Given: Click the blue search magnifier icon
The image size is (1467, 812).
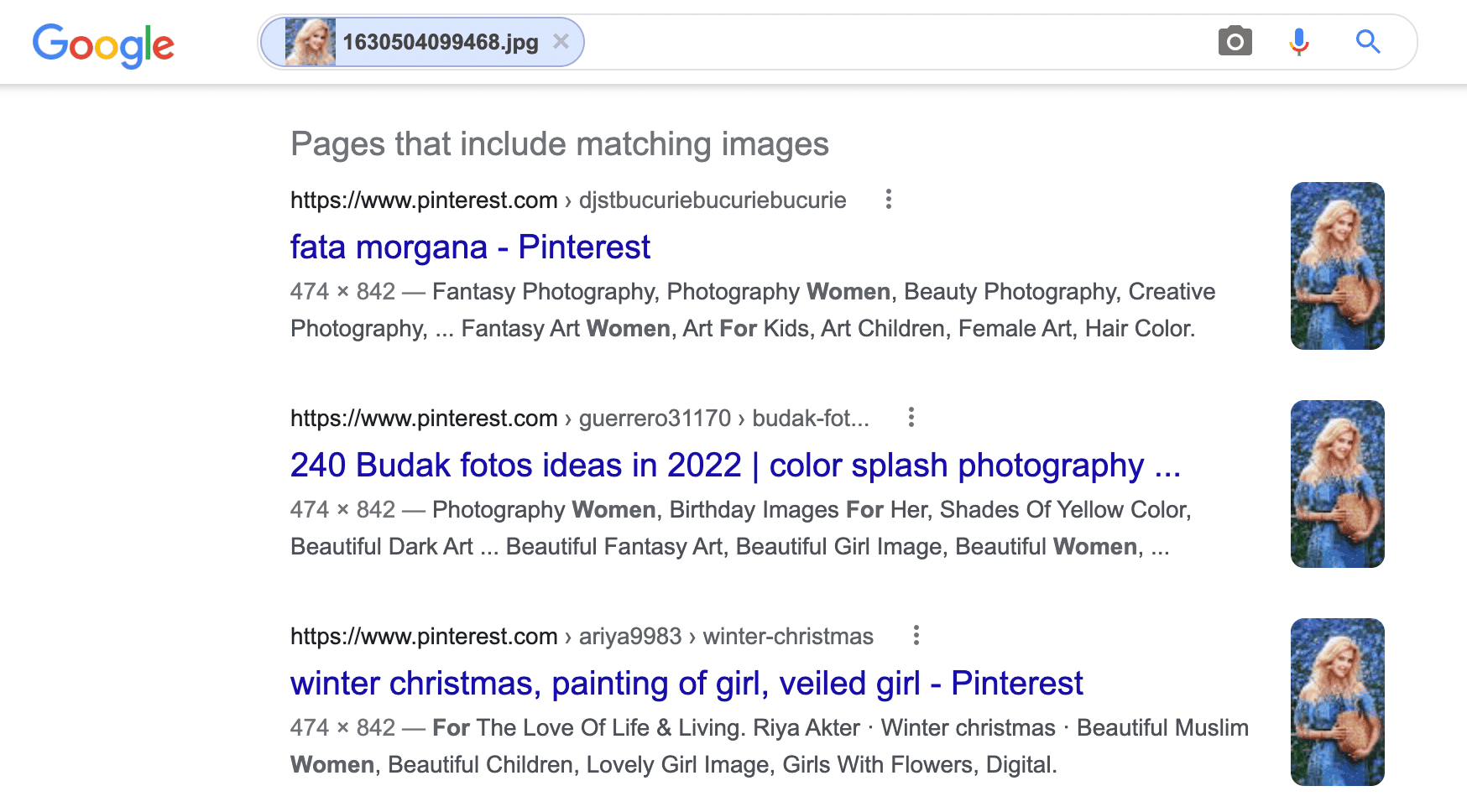Looking at the screenshot, I should click(x=1368, y=41).
